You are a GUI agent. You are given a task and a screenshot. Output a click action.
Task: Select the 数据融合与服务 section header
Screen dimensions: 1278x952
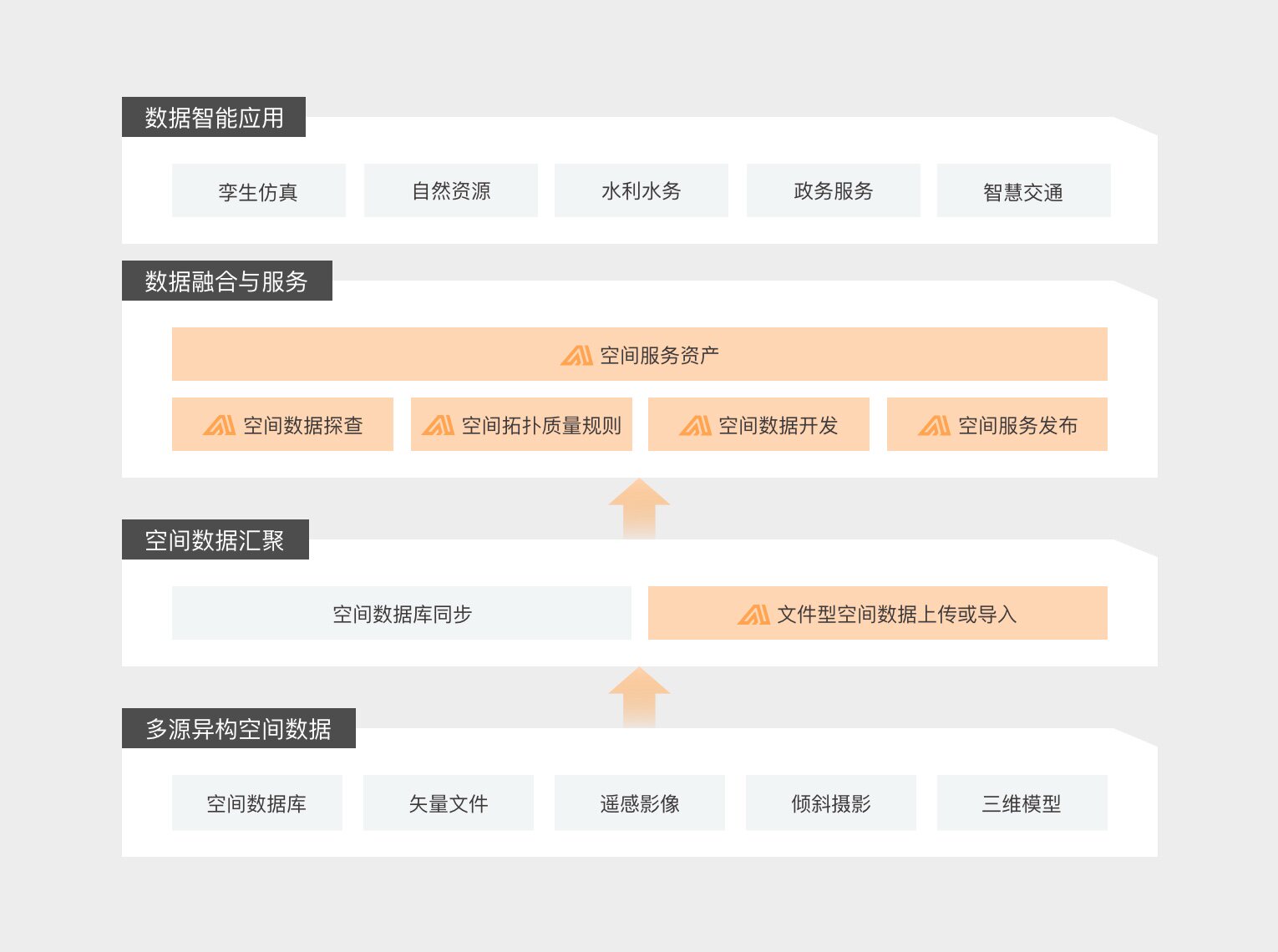[227, 281]
